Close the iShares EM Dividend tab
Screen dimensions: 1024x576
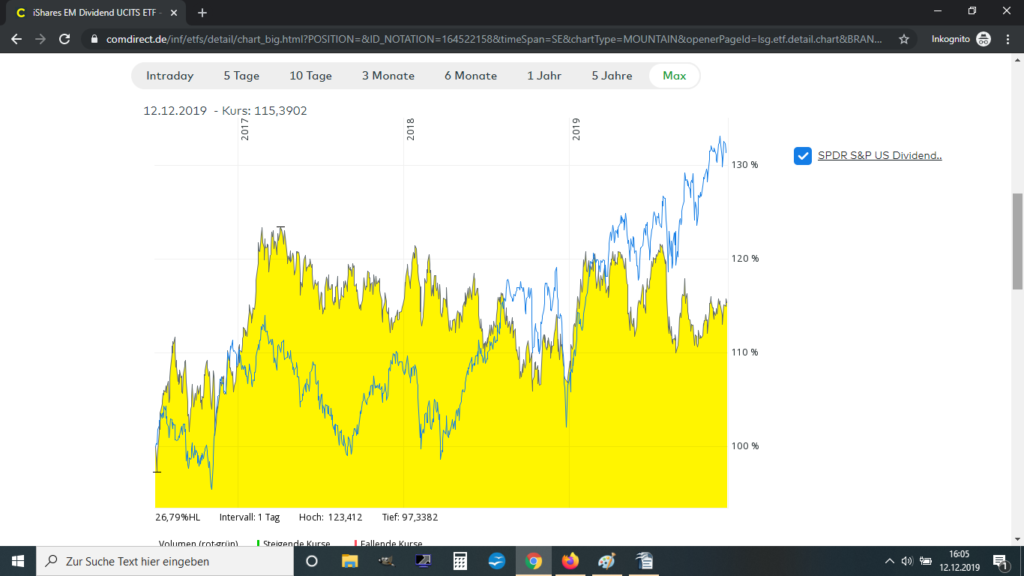174,12
